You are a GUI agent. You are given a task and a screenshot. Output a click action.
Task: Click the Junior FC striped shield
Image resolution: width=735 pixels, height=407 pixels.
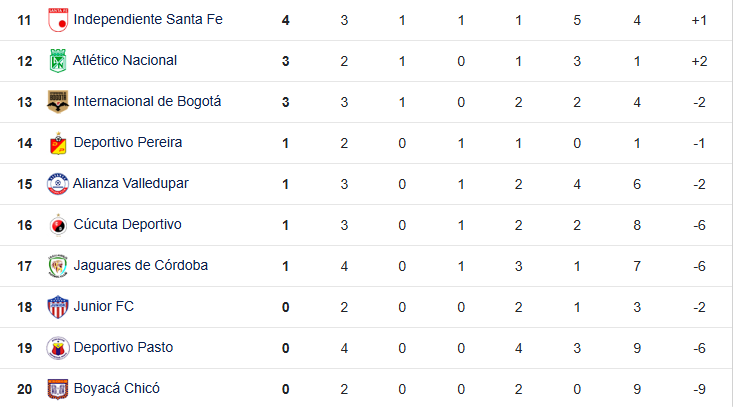(58, 307)
